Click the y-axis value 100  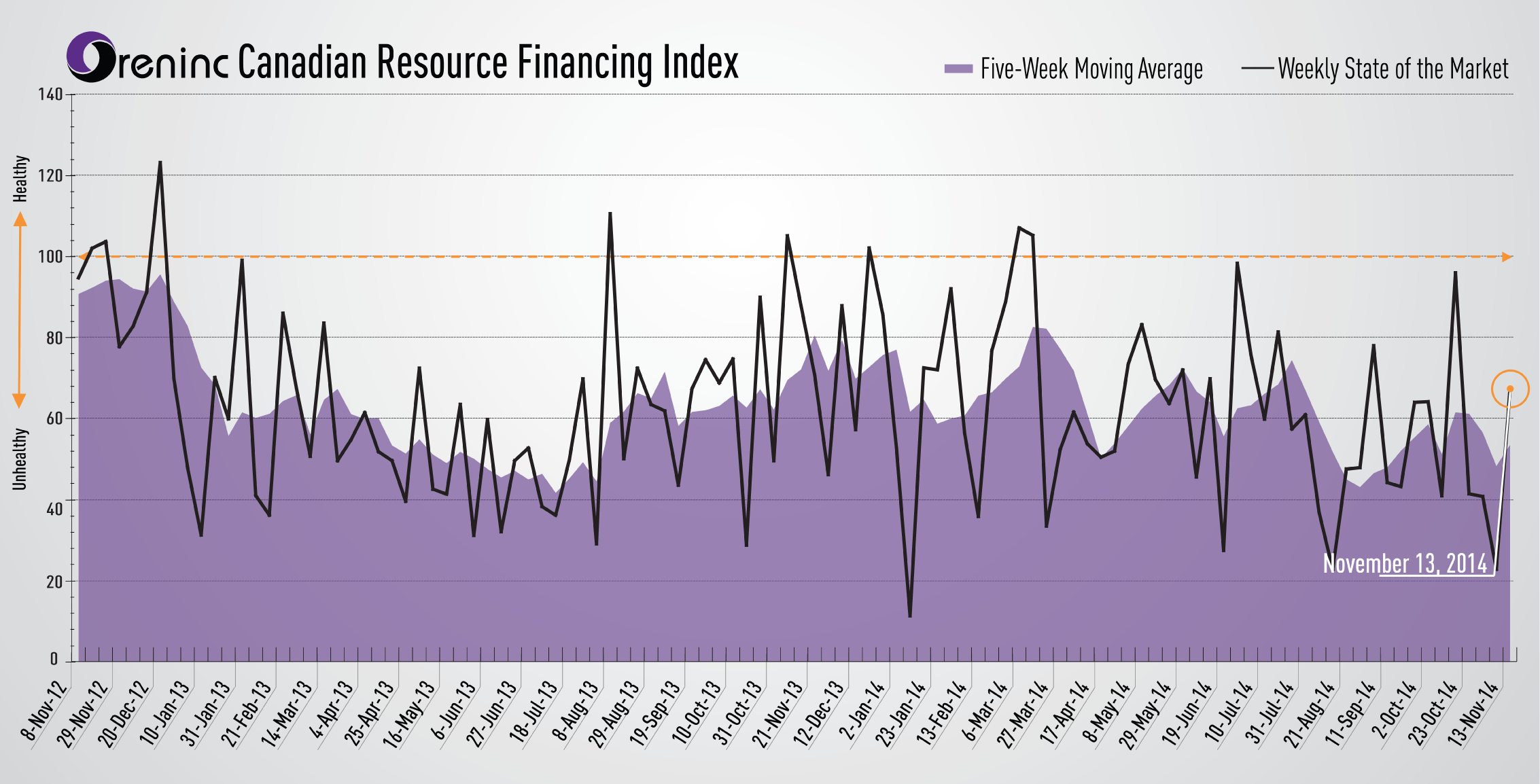click(x=50, y=257)
